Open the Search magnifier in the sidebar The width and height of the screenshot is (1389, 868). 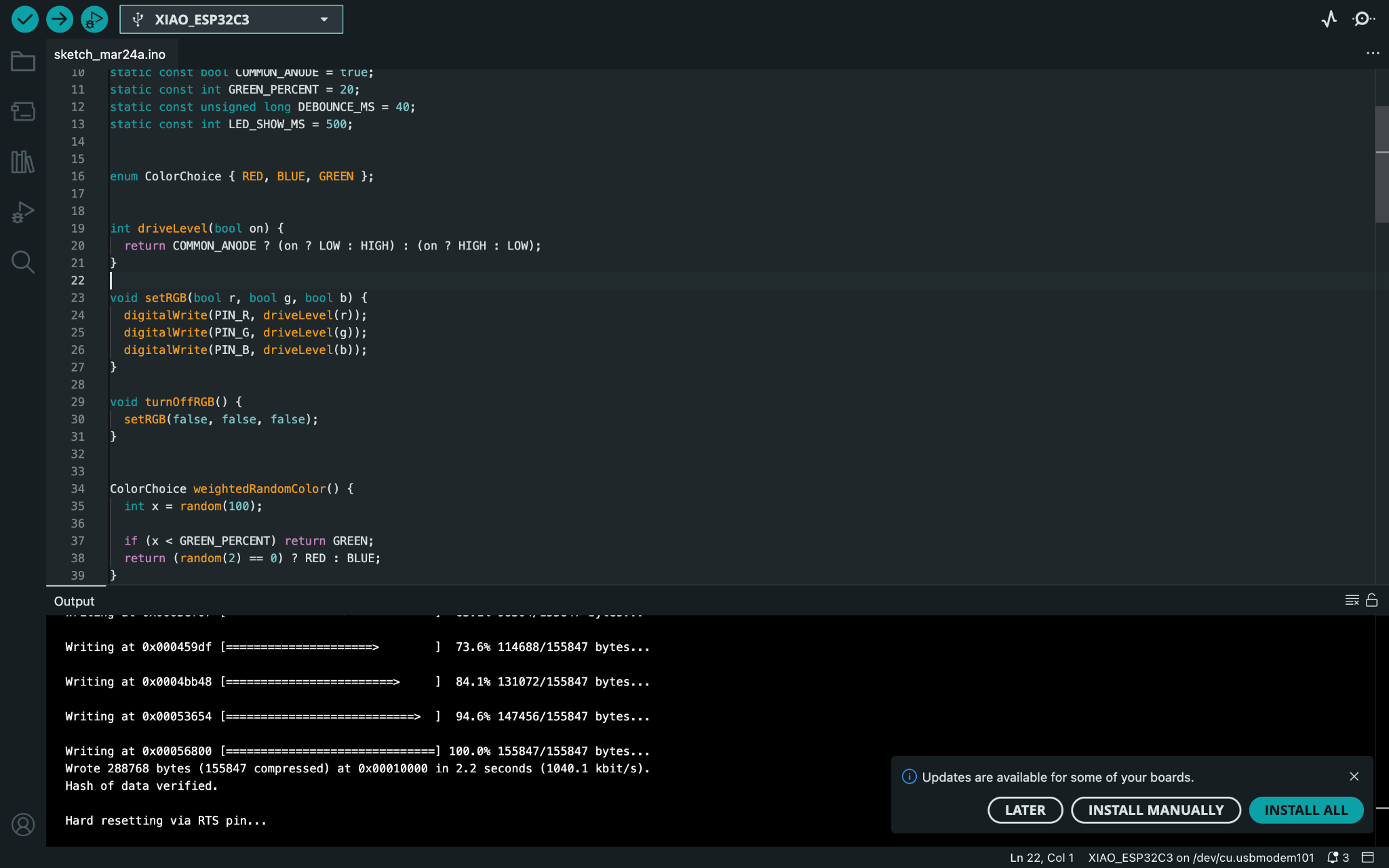click(23, 262)
